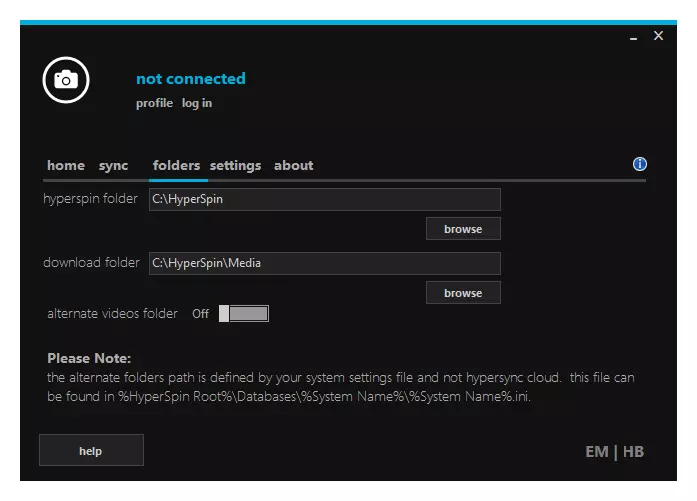Click the blue info icon
The height and width of the screenshot is (501, 697).
pyautogui.click(x=640, y=165)
